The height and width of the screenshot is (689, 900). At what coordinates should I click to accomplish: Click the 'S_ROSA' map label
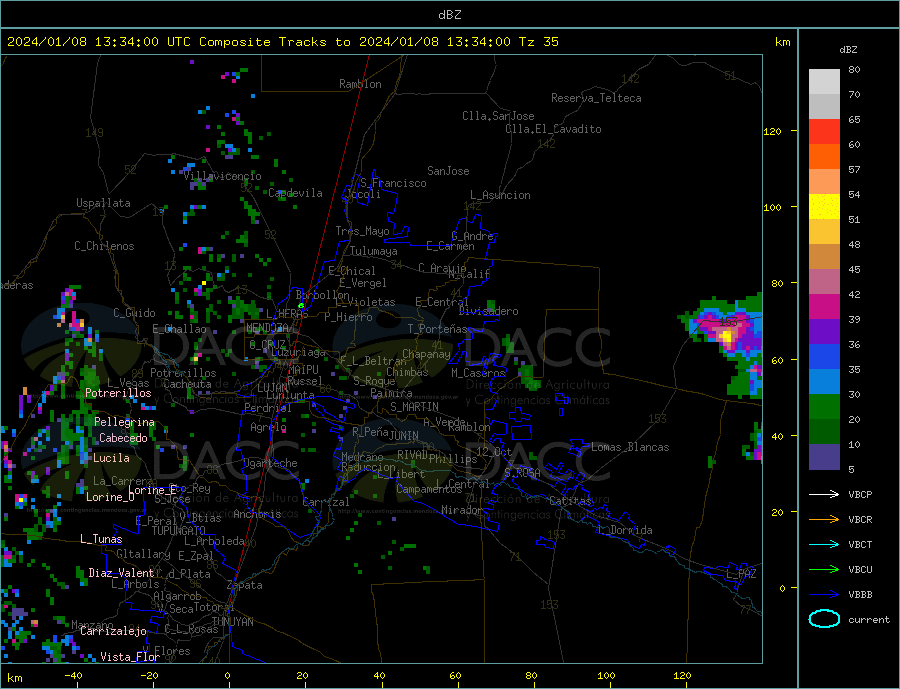522,473
